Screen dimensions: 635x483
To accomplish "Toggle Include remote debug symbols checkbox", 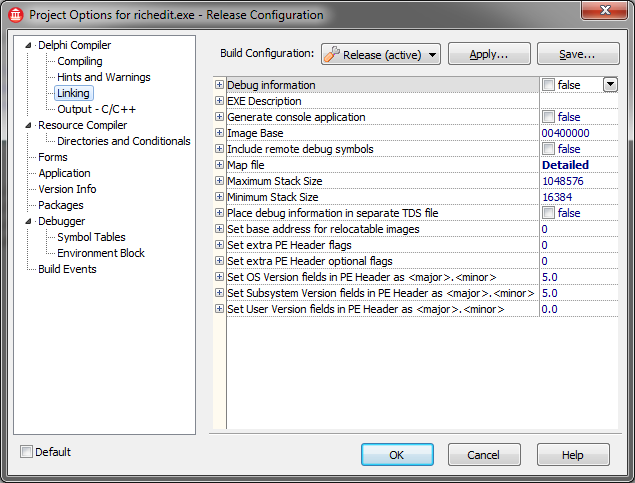I will pos(548,149).
